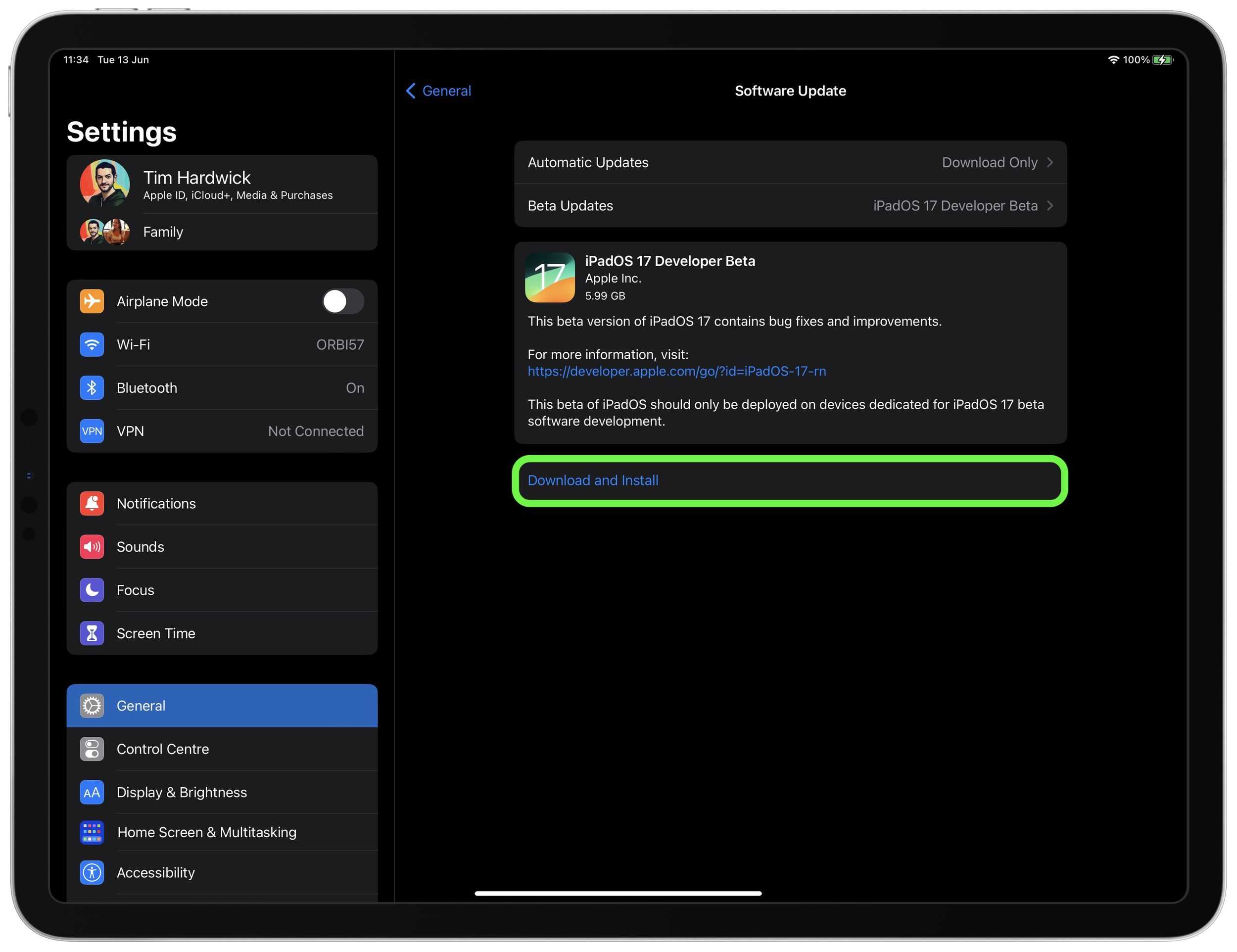The image size is (1237, 952).
Task: Tap the General gear icon
Action: (x=92, y=706)
